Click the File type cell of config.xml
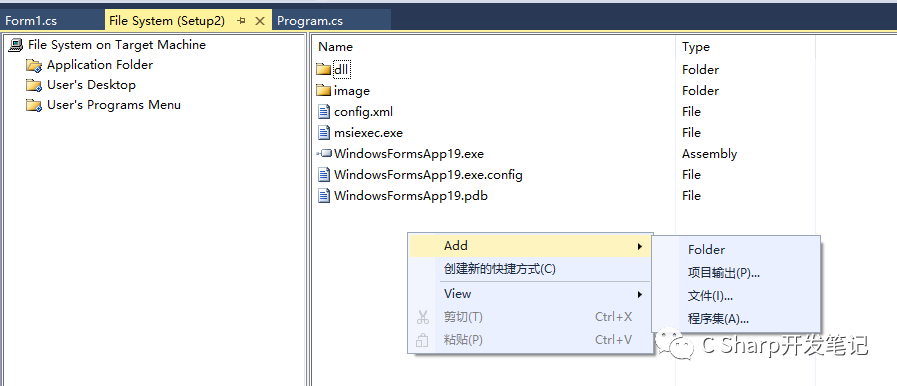This screenshot has height=386, width=897. (691, 112)
